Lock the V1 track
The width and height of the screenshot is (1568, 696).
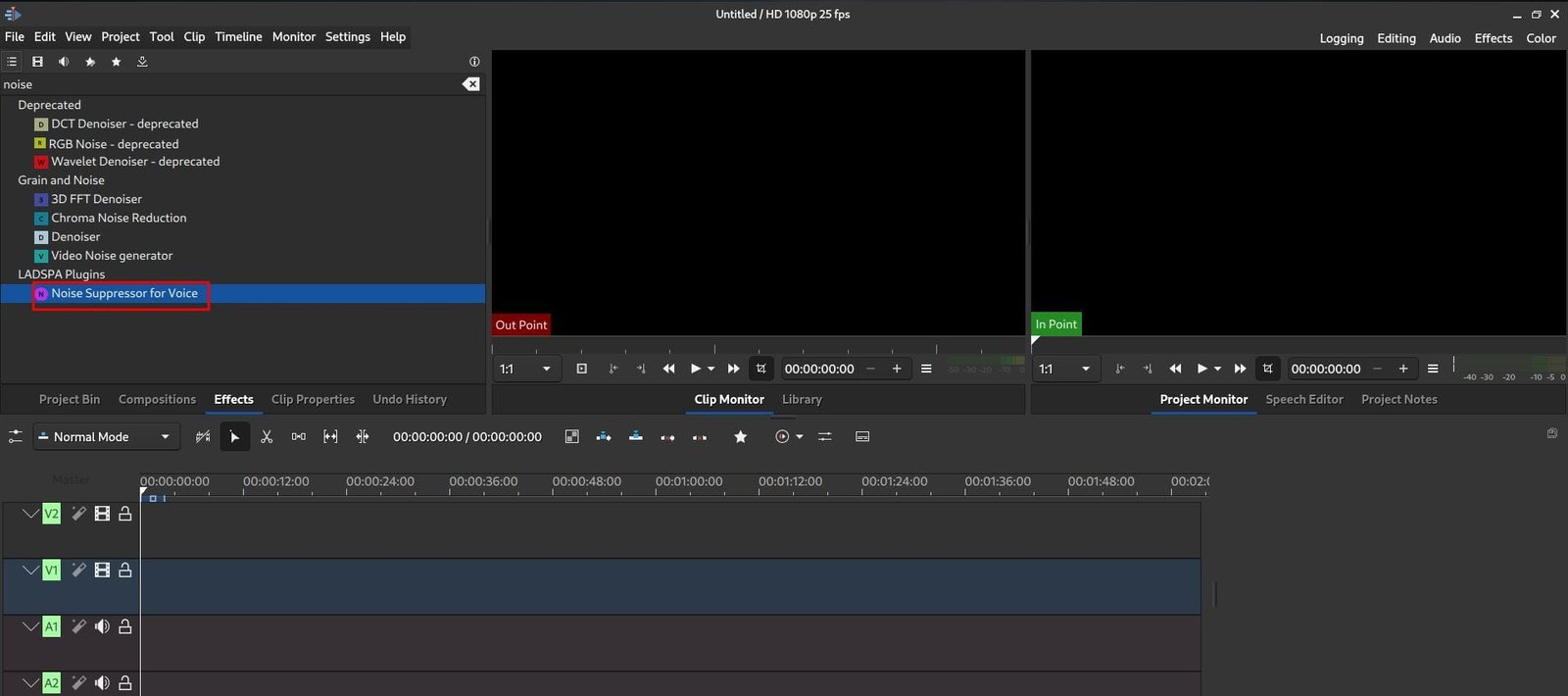(x=125, y=571)
